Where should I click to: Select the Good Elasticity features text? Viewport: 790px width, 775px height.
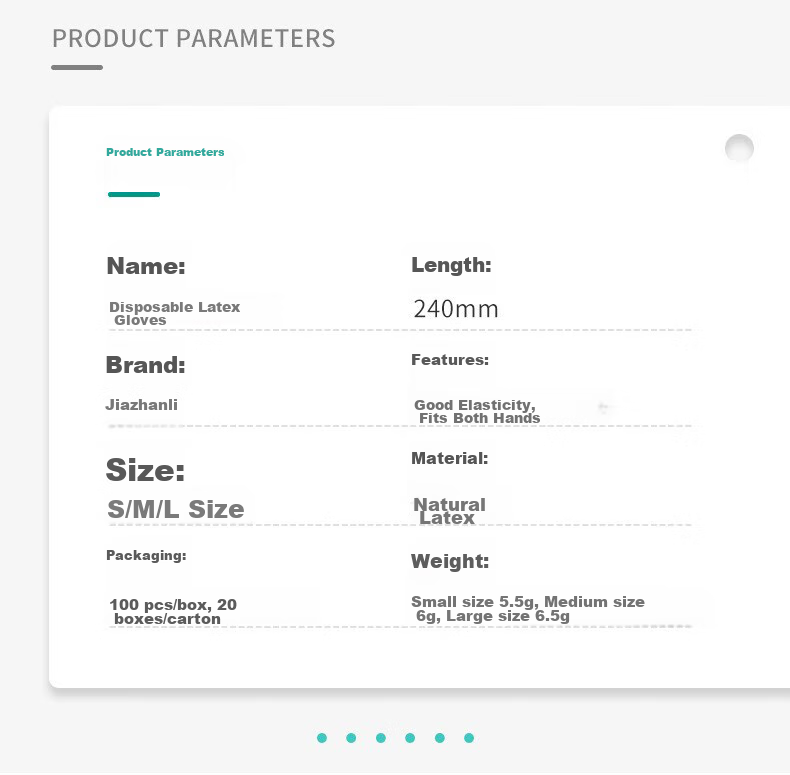click(x=477, y=411)
